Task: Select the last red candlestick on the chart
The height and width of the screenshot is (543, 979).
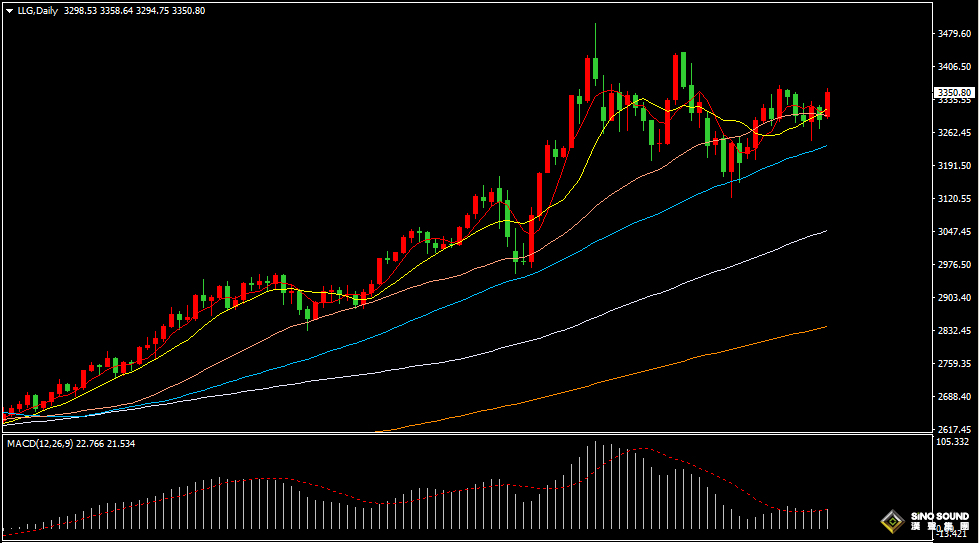Action: pyautogui.click(x=827, y=104)
